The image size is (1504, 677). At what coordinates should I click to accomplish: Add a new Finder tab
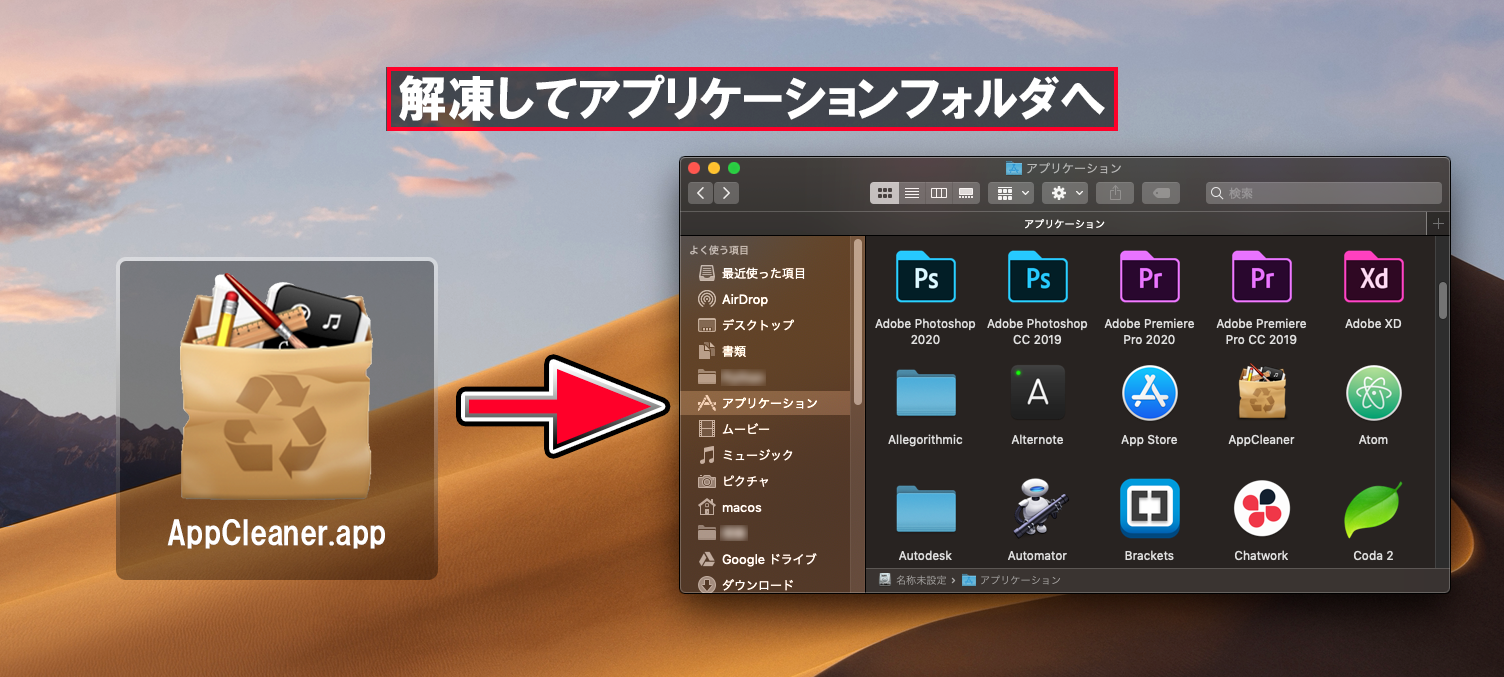[1438, 224]
